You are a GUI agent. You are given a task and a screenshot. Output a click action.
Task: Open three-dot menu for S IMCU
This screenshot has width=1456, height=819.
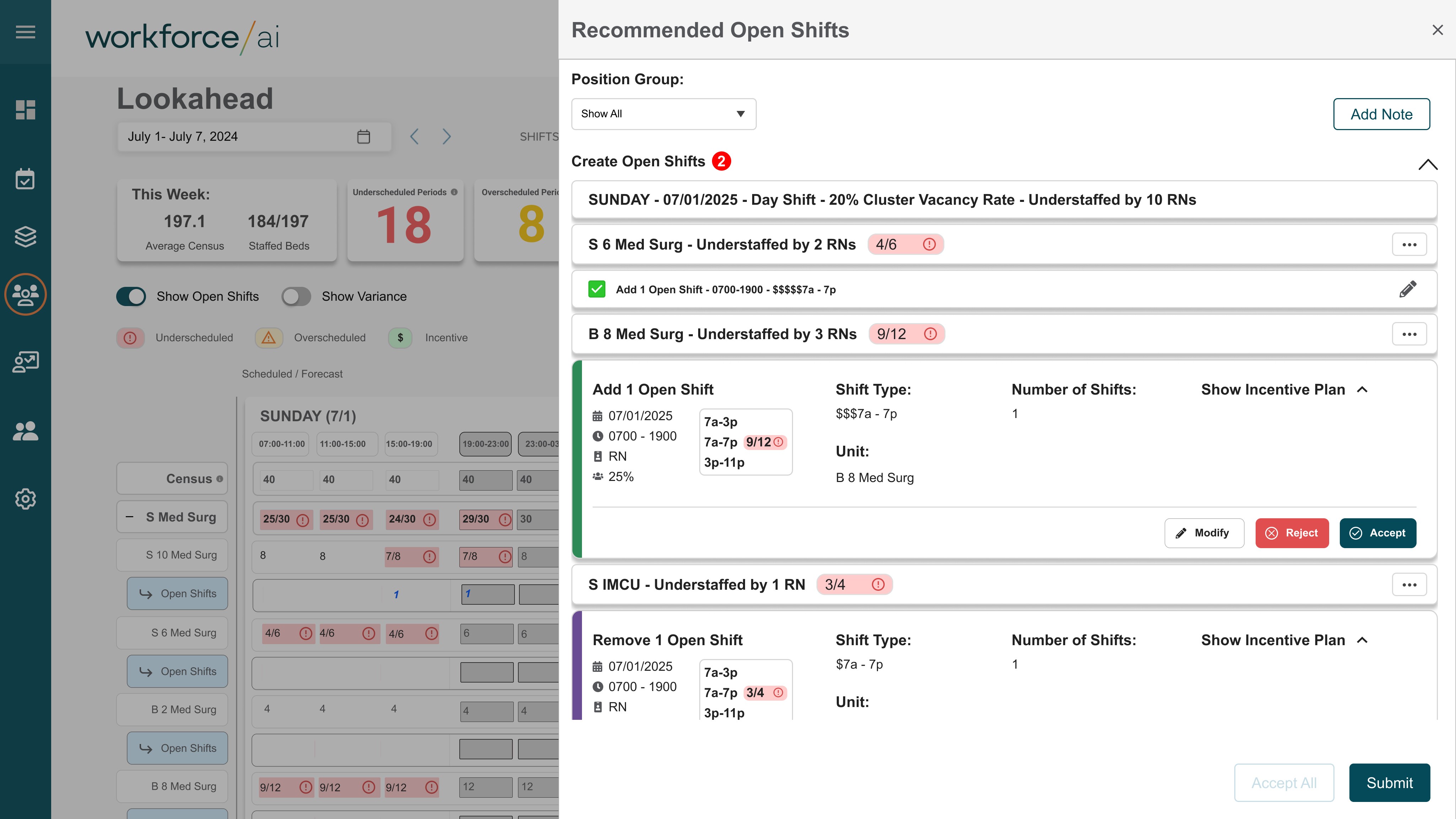(x=1408, y=584)
